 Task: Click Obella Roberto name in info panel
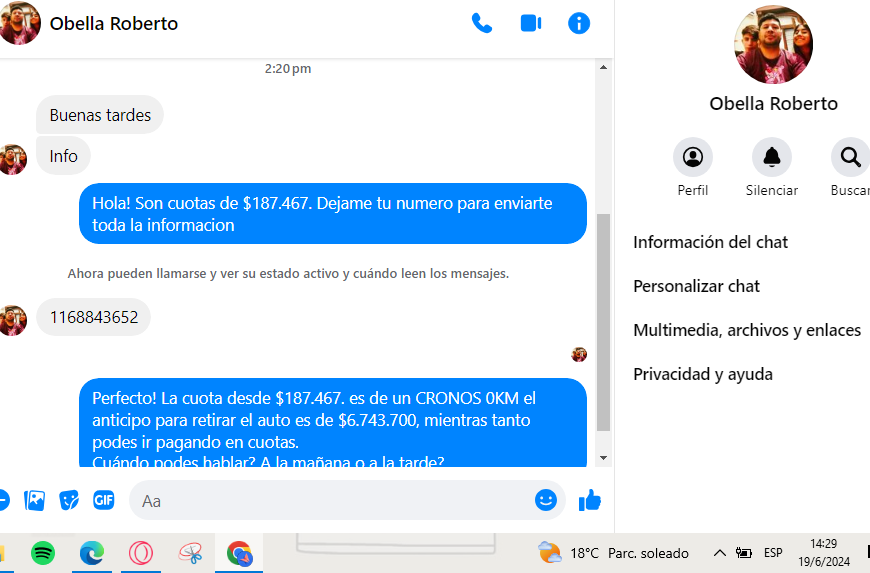click(773, 104)
